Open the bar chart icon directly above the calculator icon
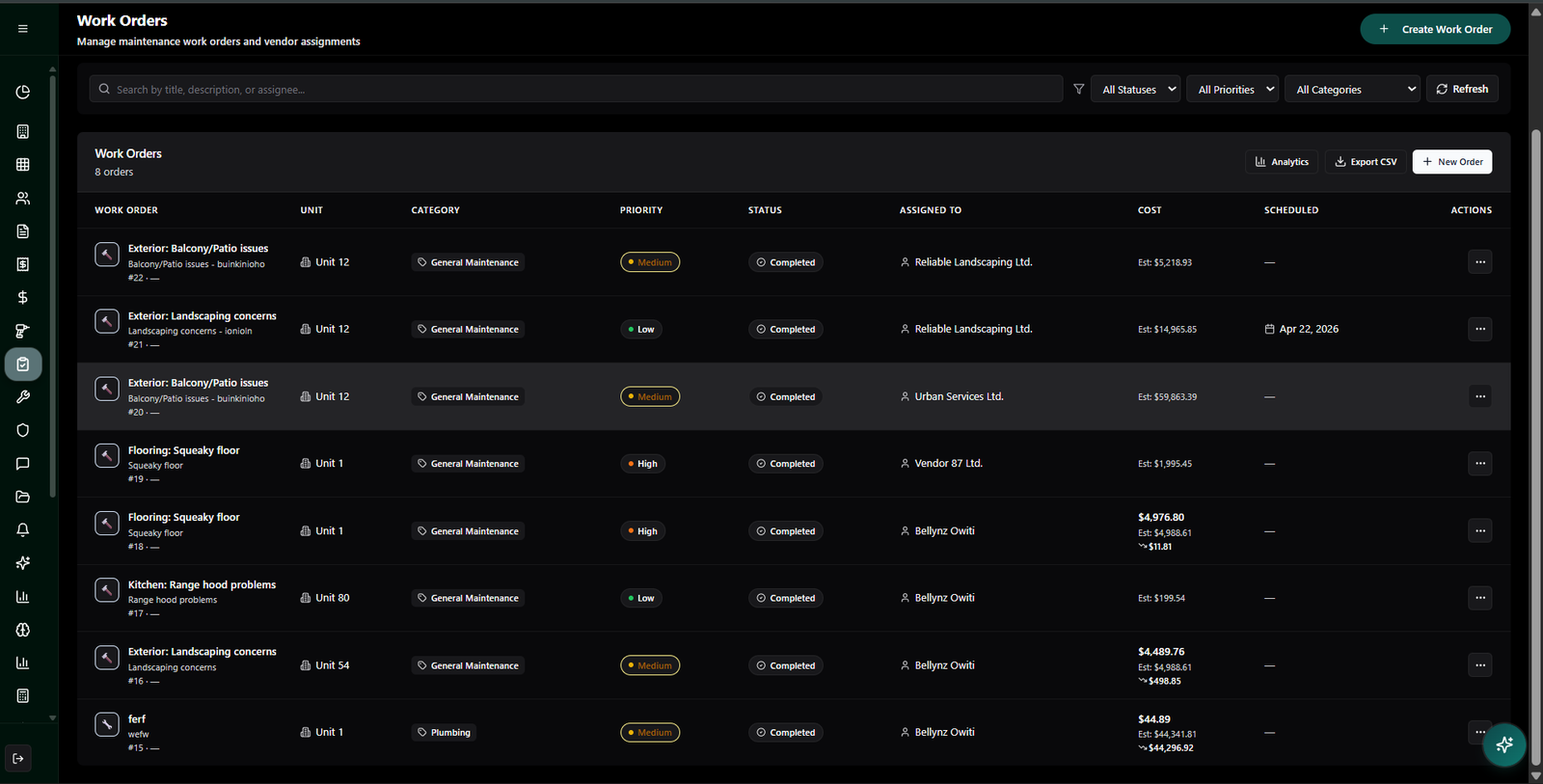Screen dimensions: 1543x784 point(23,662)
